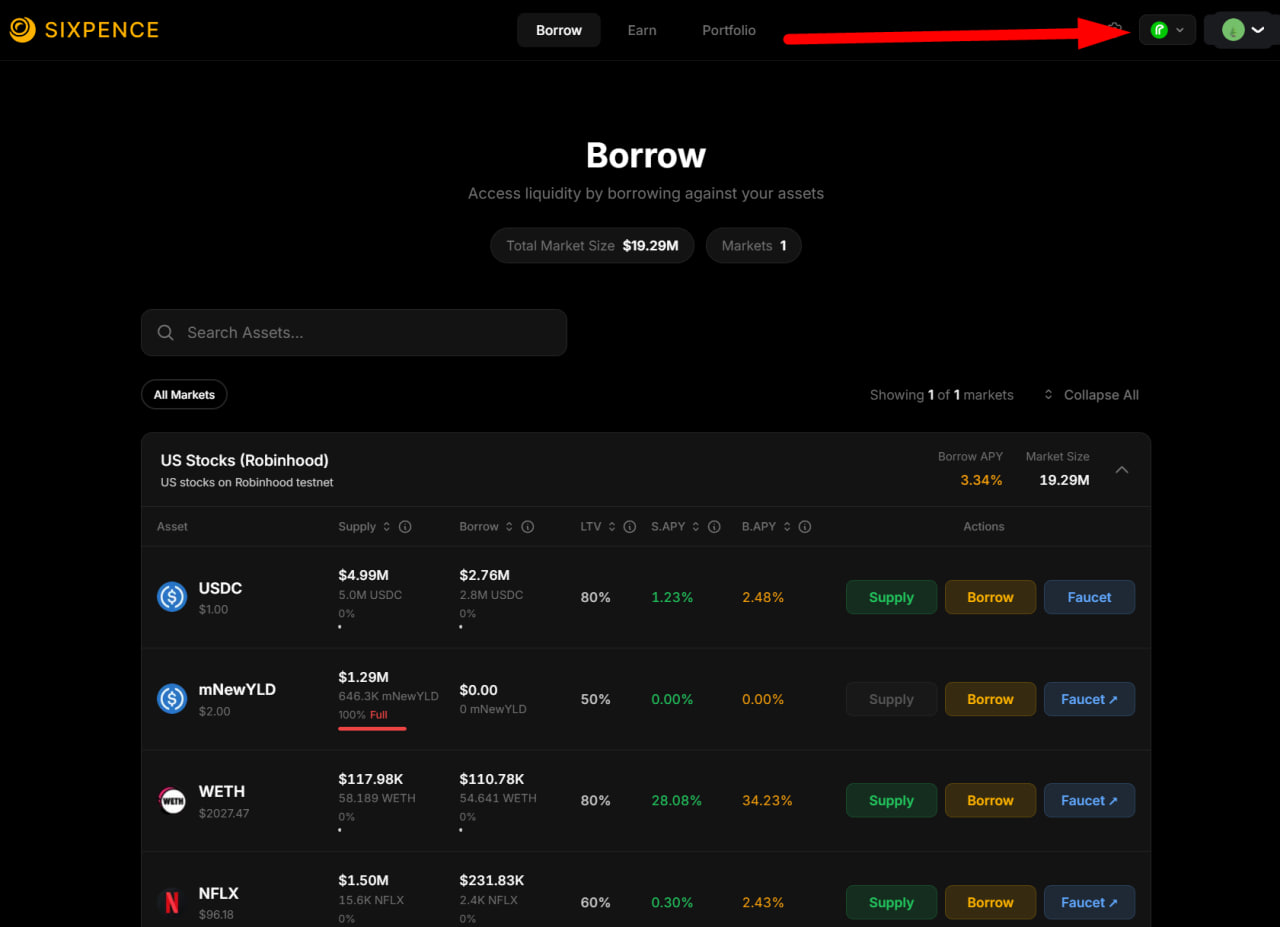1280x927 pixels.
Task: Click the 50% LTV value
Action: coord(595,699)
